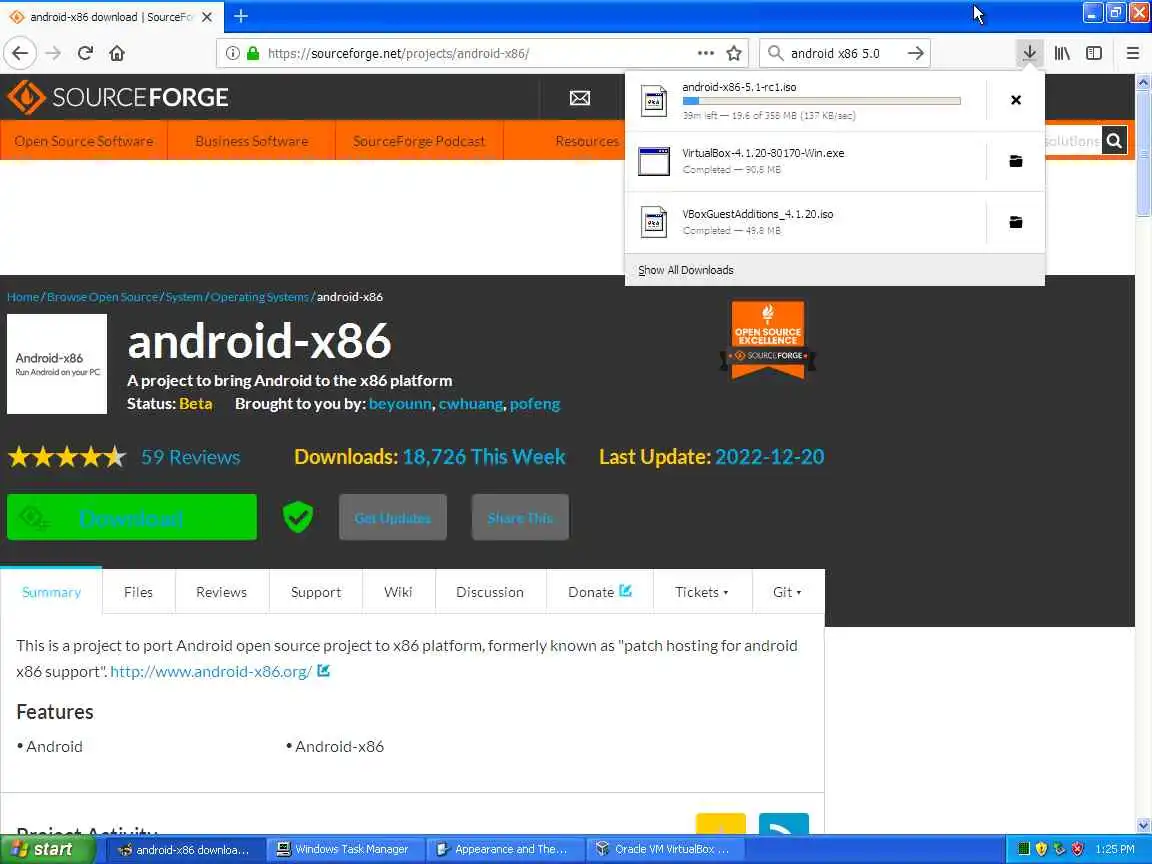Show site information icon in address bar
Viewport: 1152px width, 864px height.
pos(232,53)
